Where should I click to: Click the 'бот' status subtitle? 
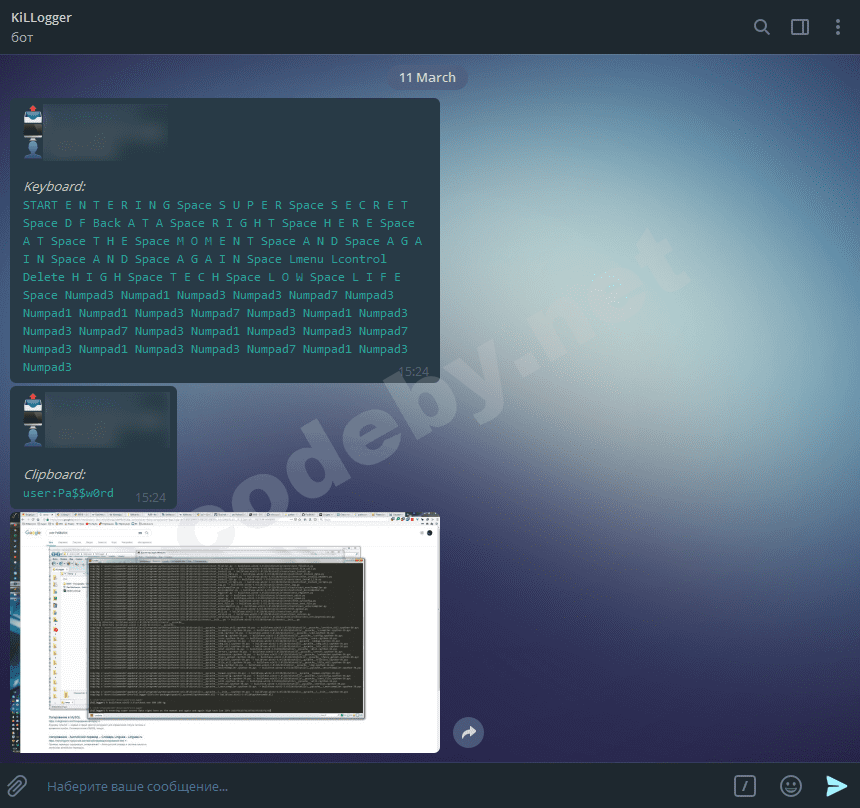22,37
